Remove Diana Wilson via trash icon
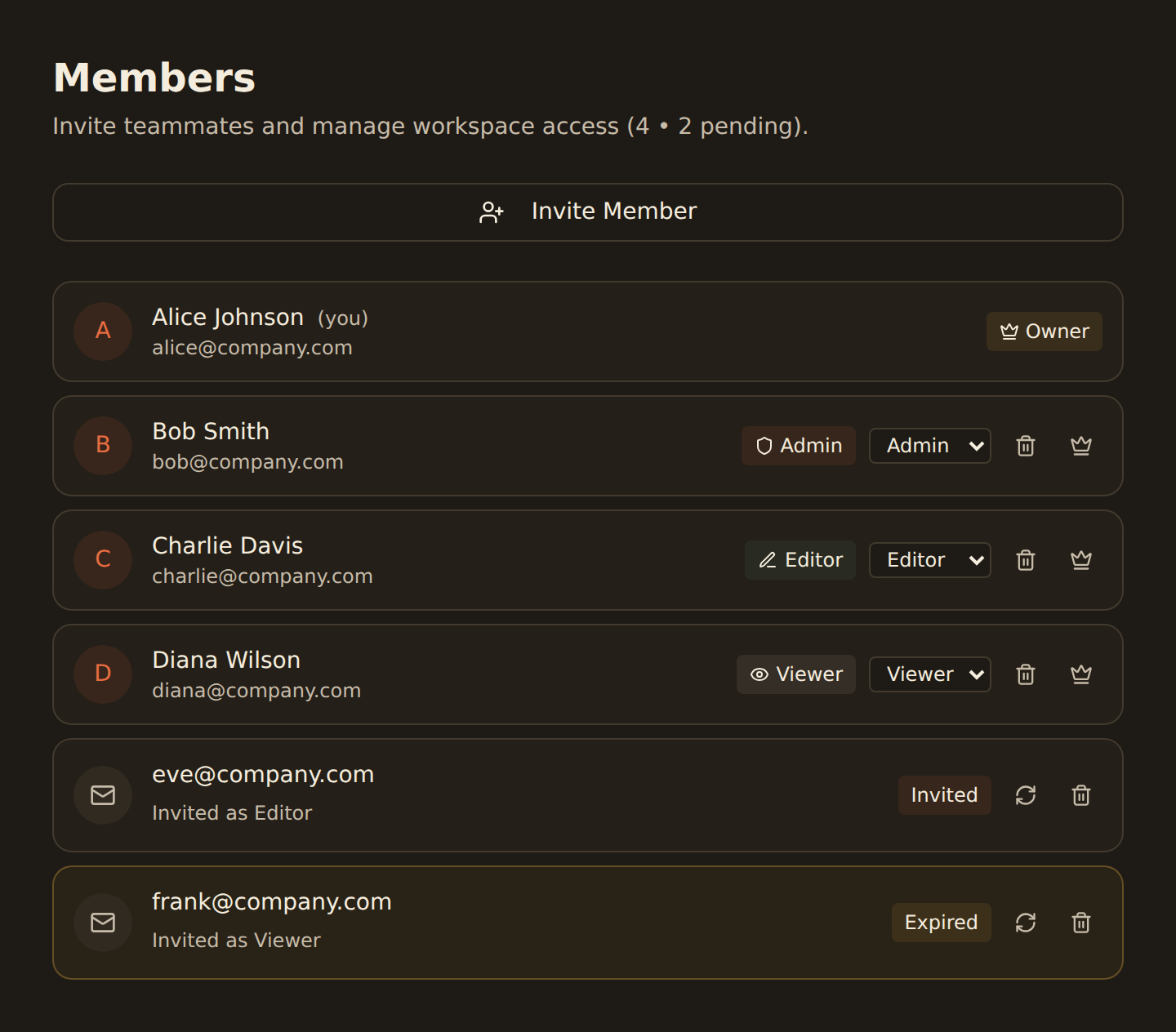 1026,674
